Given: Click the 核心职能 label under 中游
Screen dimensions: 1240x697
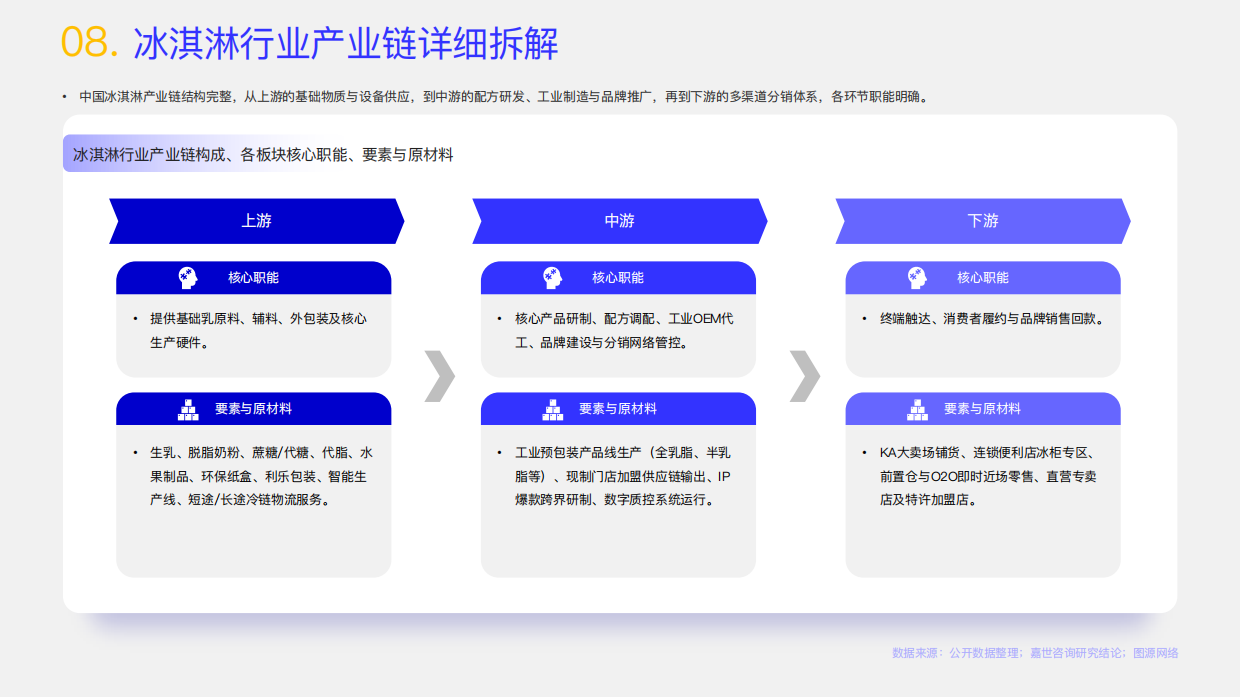Looking at the screenshot, I should [x=618, y=278].
